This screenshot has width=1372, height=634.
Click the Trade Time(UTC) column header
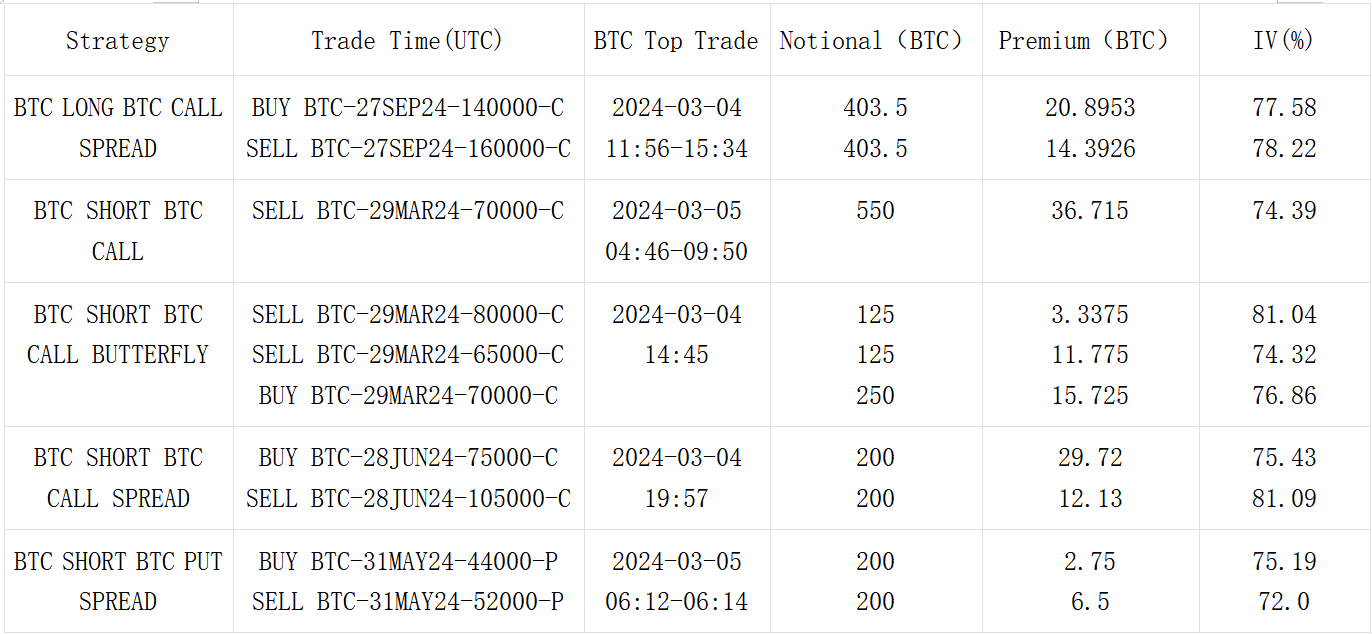coord(407,41)
